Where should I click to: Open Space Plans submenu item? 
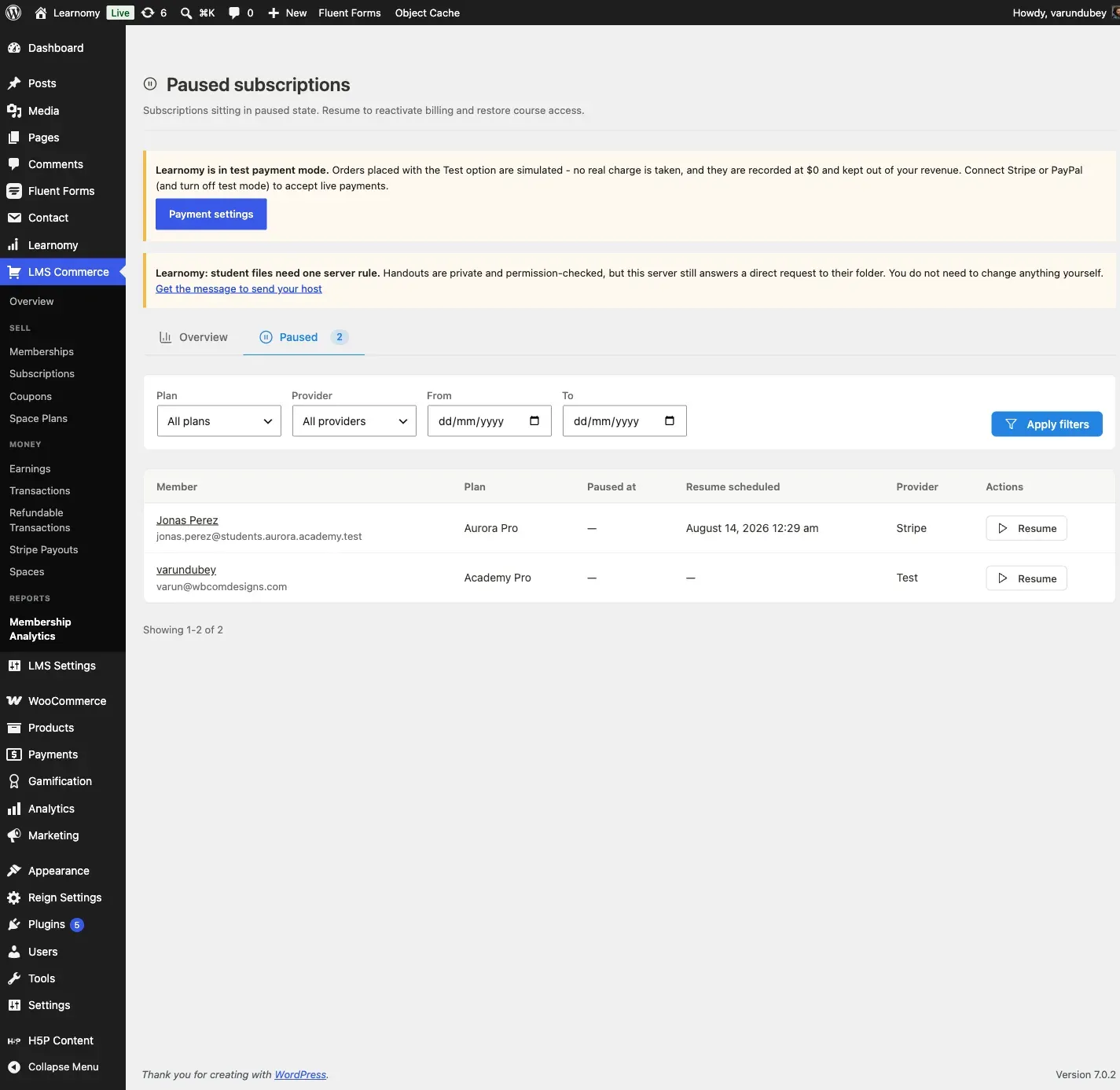(39, 419)
